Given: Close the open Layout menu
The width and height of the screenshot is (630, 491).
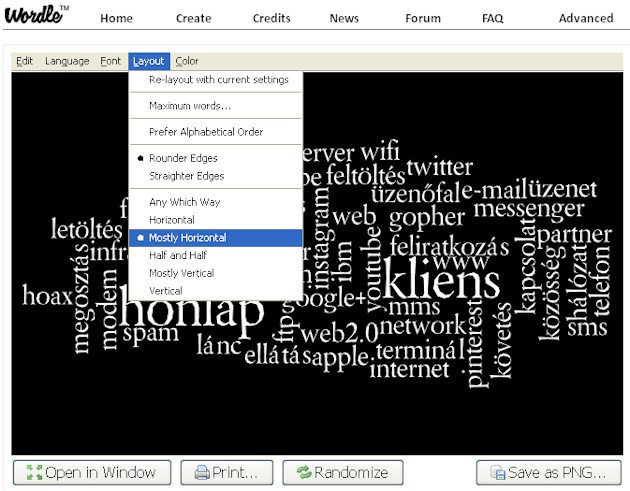Looking at the screenshot, I should coord(149,61).
